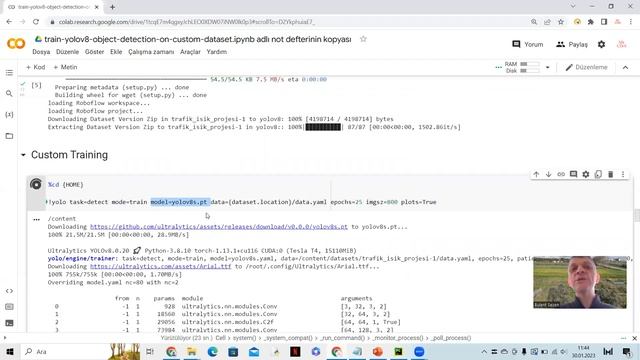Open a new browser tab
Image resolution: width=640 pixels, height=360 pixels.
click(x=112, y=7)
